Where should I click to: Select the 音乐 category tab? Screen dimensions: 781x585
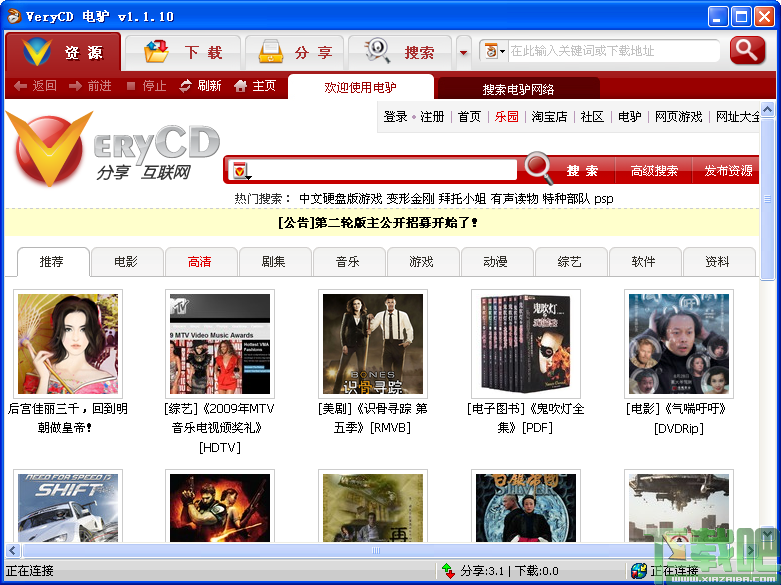pos(348,262)
